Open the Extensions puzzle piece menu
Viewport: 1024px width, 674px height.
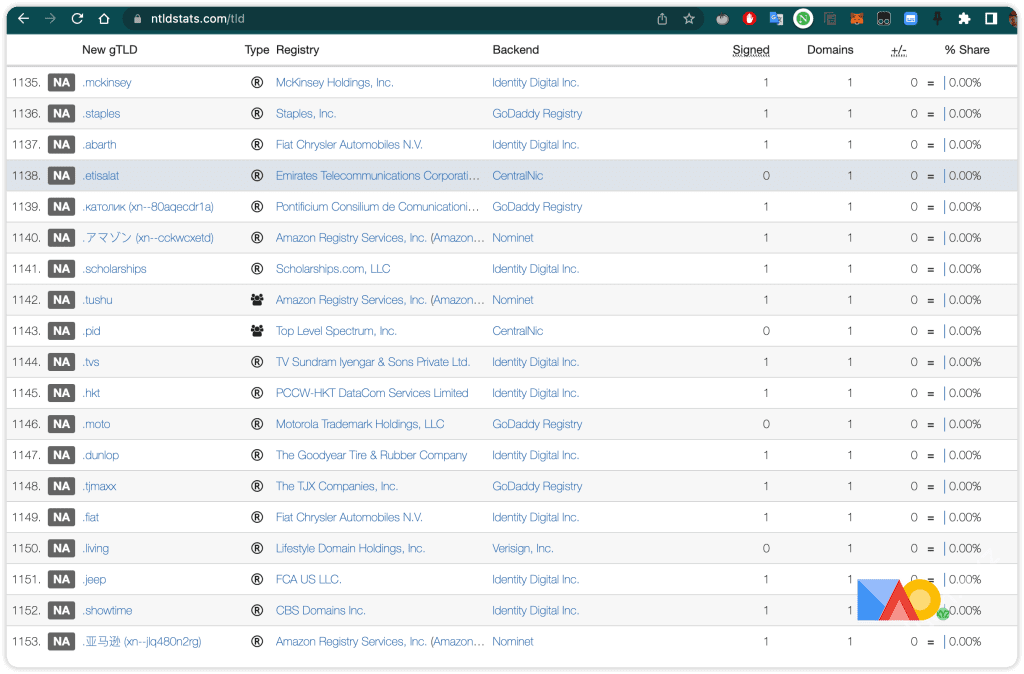(964, 19)
